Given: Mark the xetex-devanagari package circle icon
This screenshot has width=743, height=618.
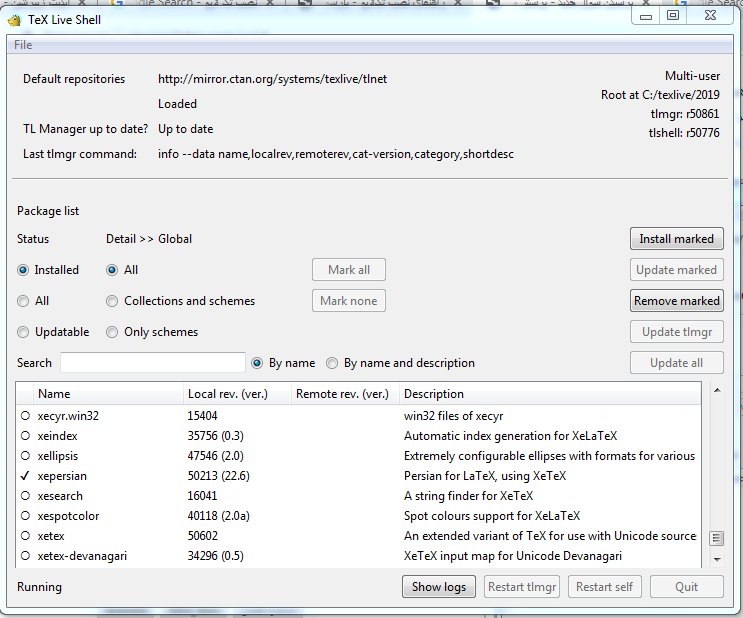Looking at the screenshot, I should point(26,556).
